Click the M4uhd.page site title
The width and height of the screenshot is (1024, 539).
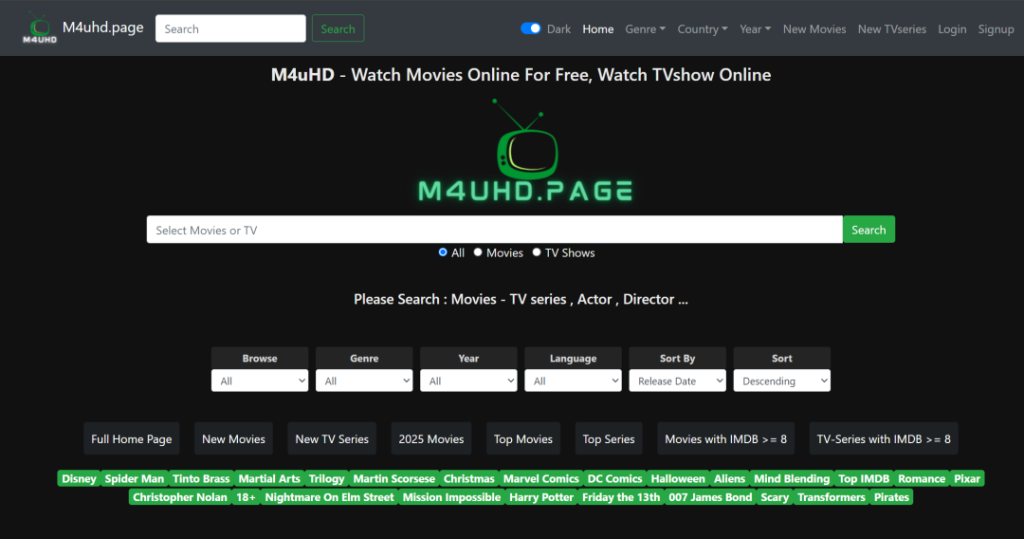coord(103,27)
